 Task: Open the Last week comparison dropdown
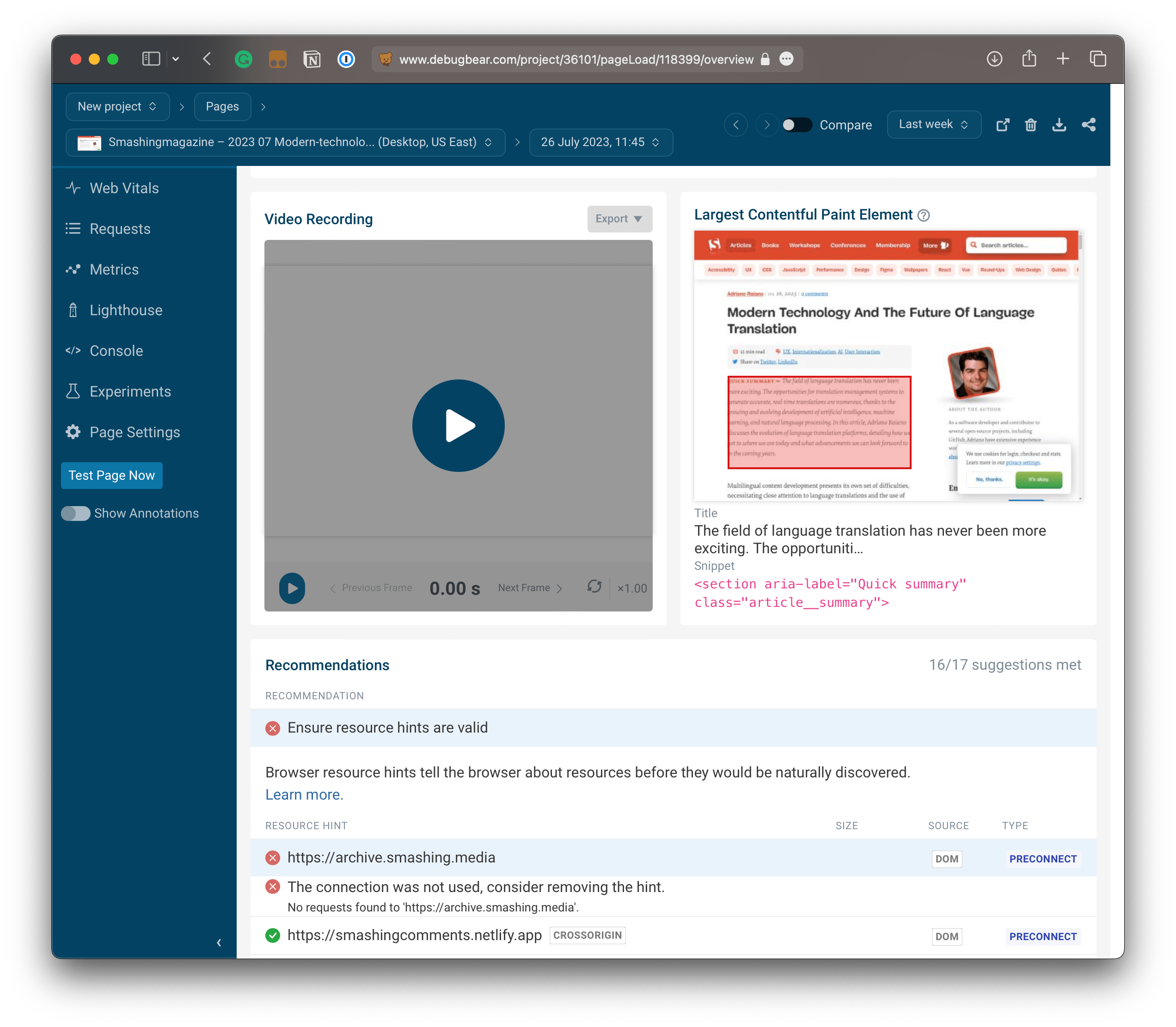click(934, 124)
